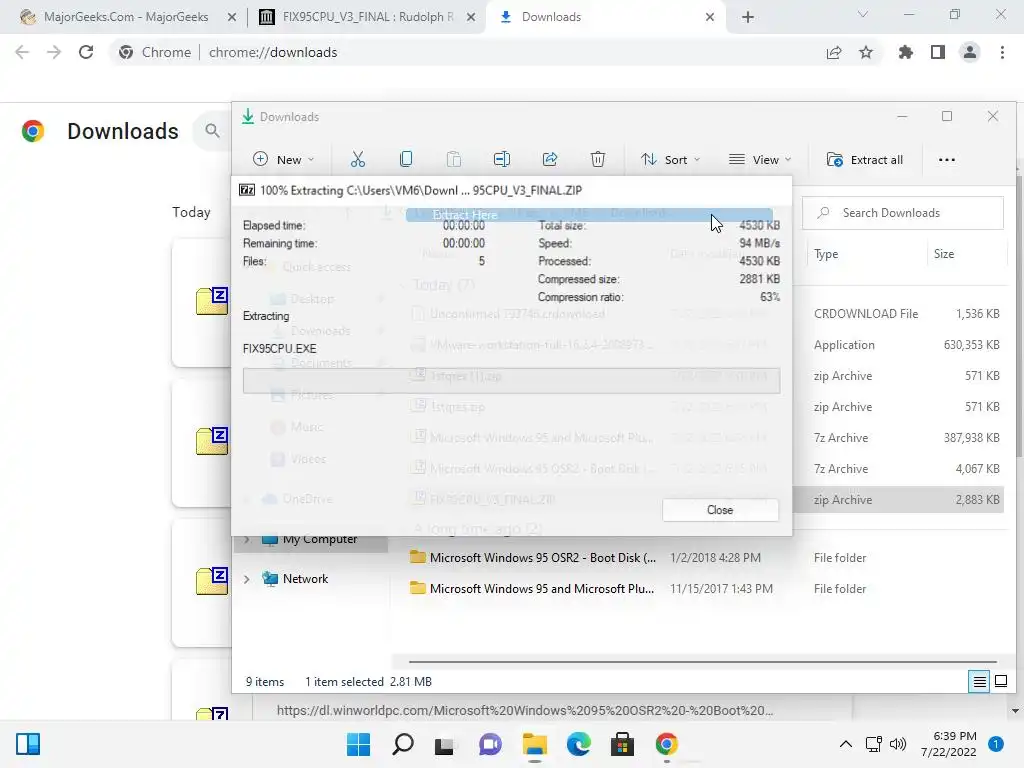Open Chat icon on taskbar
The width and height of the screenshot is (1024, 768).
point(490,744)
